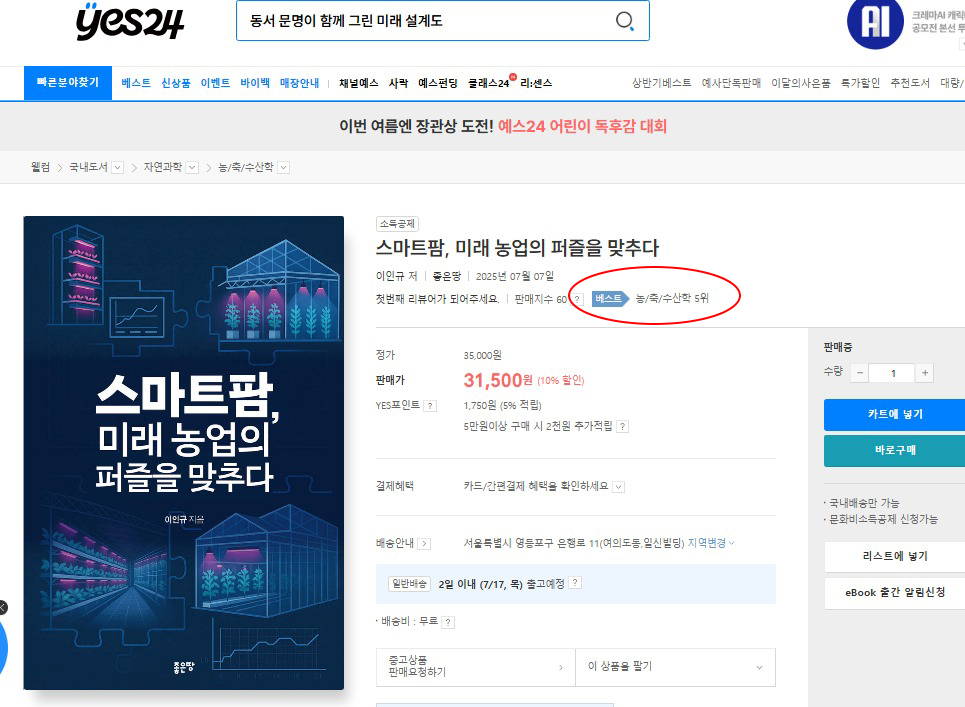
Task: Go to the 신상품 menu
Action: click(x=176, y=83)
